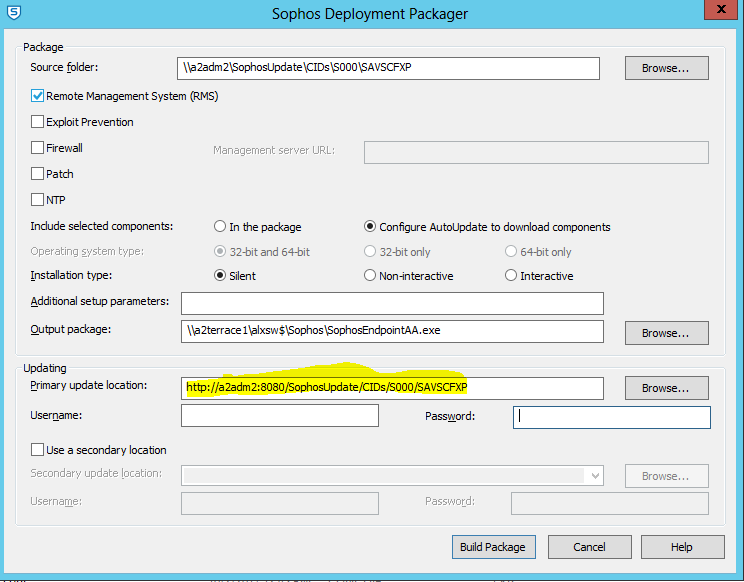Click the 'Operating system type:' label
Viewport: 744px width, 582px height.
pos(87,251)
